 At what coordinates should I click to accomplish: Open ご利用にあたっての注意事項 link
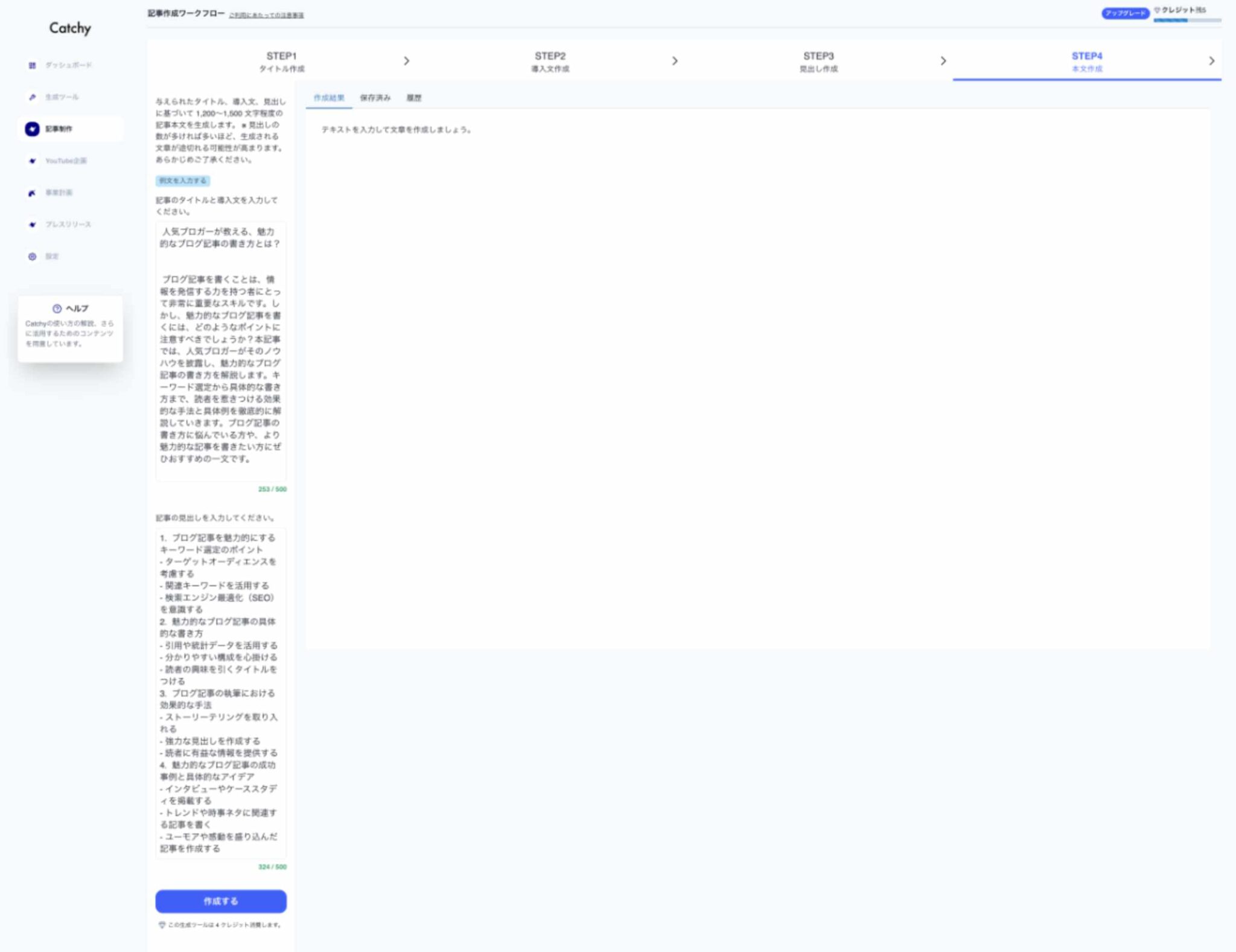tap(266, 16)
